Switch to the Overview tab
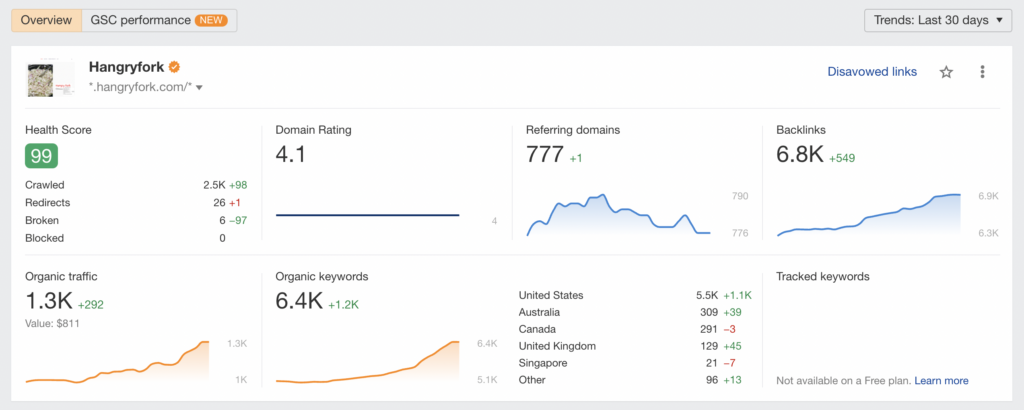This screenshot has width=1024, height=410. pyautogui.click(x=46, y=20)
